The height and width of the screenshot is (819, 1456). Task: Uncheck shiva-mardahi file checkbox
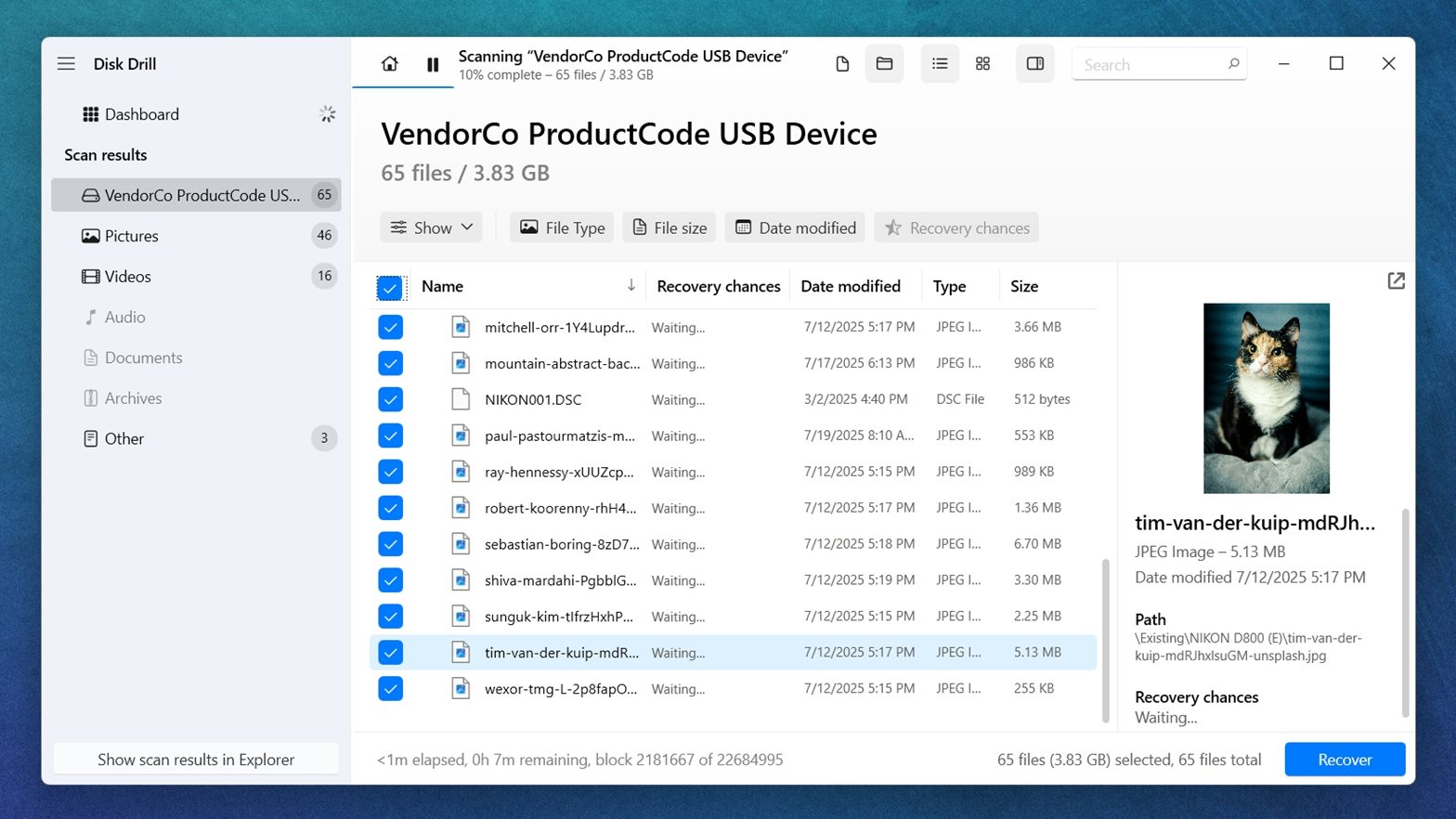click(x=391, y=580)
